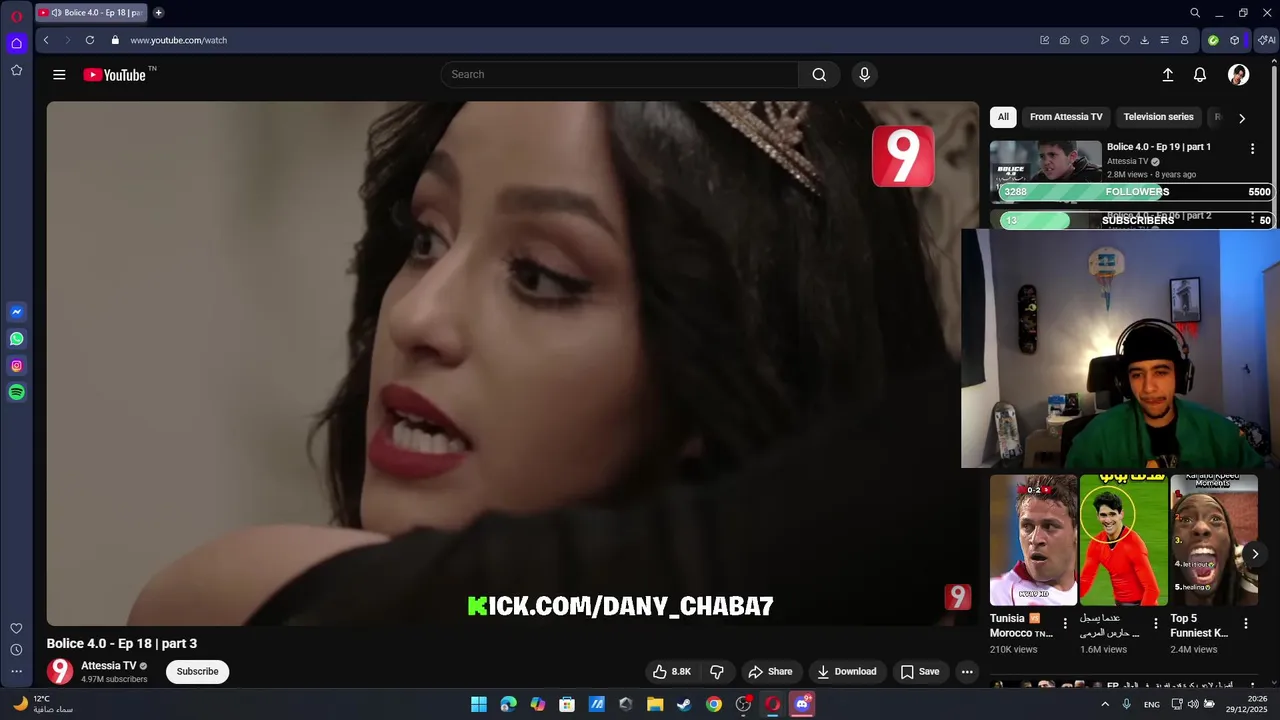
Task: Open Steam from the taskbar
Action: (684, 704)
